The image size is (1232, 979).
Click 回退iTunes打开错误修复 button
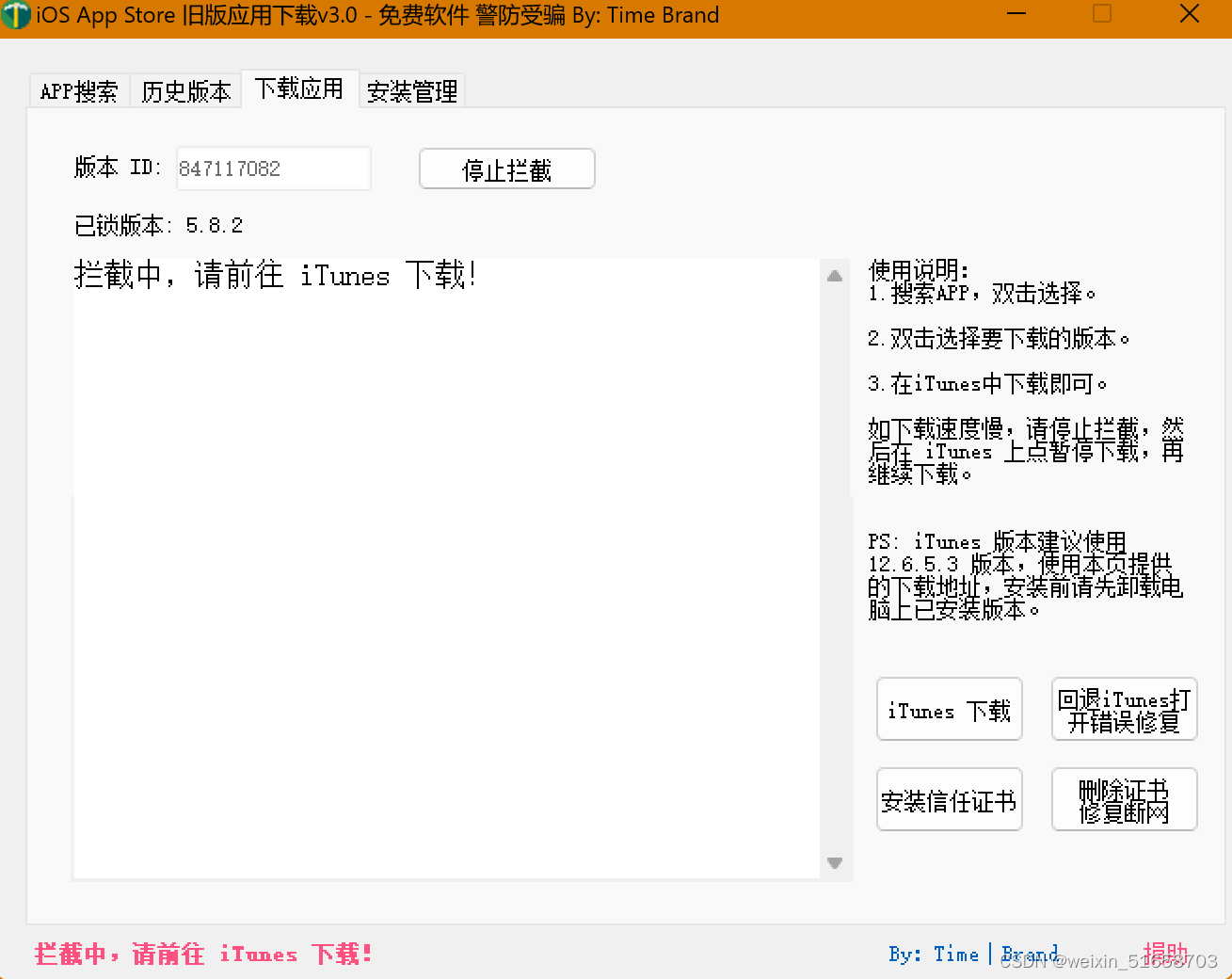point(1125,709)
